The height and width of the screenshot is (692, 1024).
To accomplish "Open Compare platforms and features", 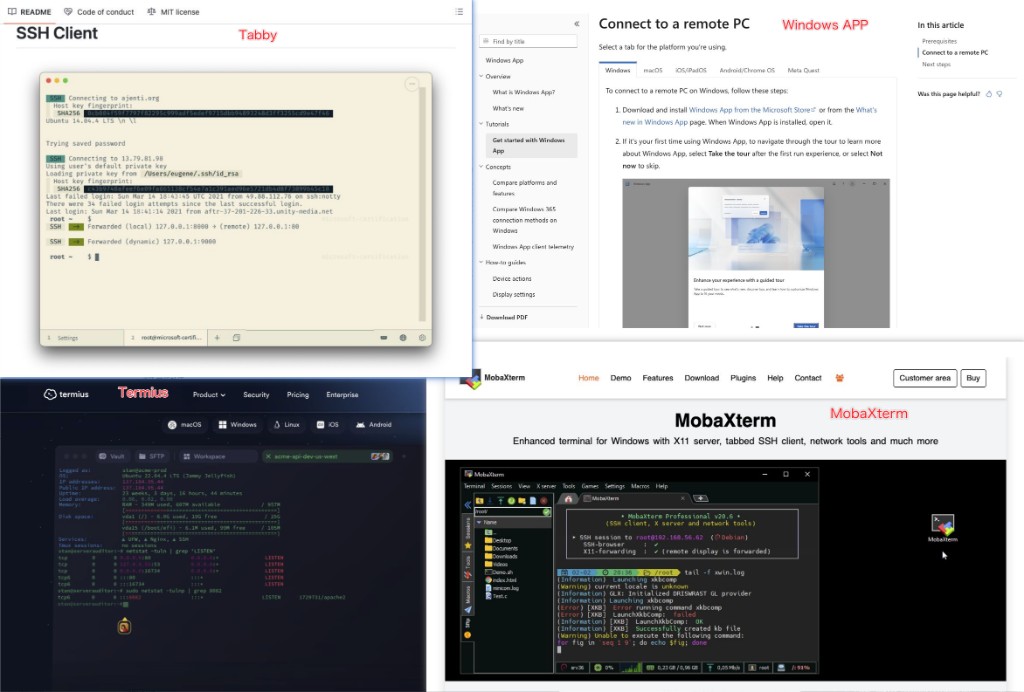I will (x=524, y=188).
